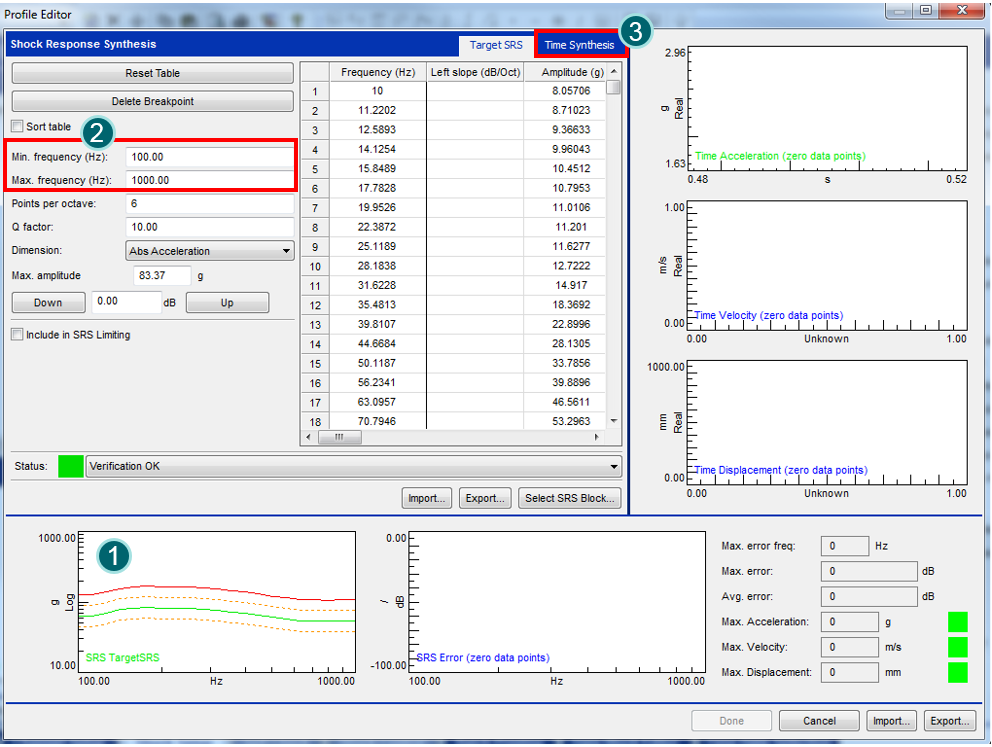This screenshot has width=992, height=747.
Task: Click the table's horizontal scrollbar right arrow
Action: pos(598,438)
